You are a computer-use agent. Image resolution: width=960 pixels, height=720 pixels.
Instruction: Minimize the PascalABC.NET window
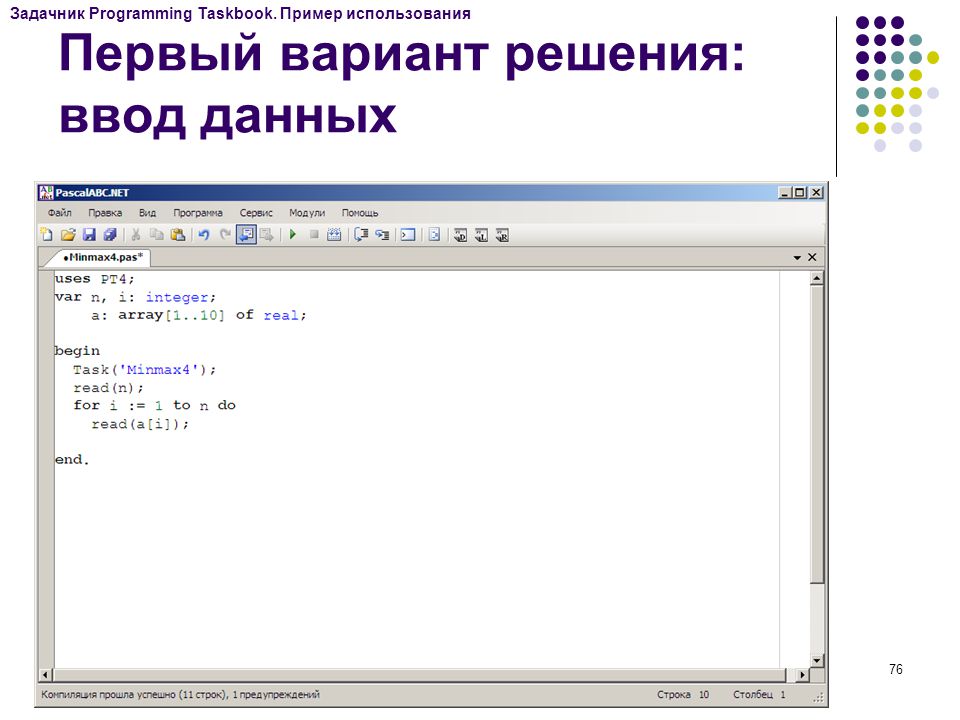click(x=785, y=193)
